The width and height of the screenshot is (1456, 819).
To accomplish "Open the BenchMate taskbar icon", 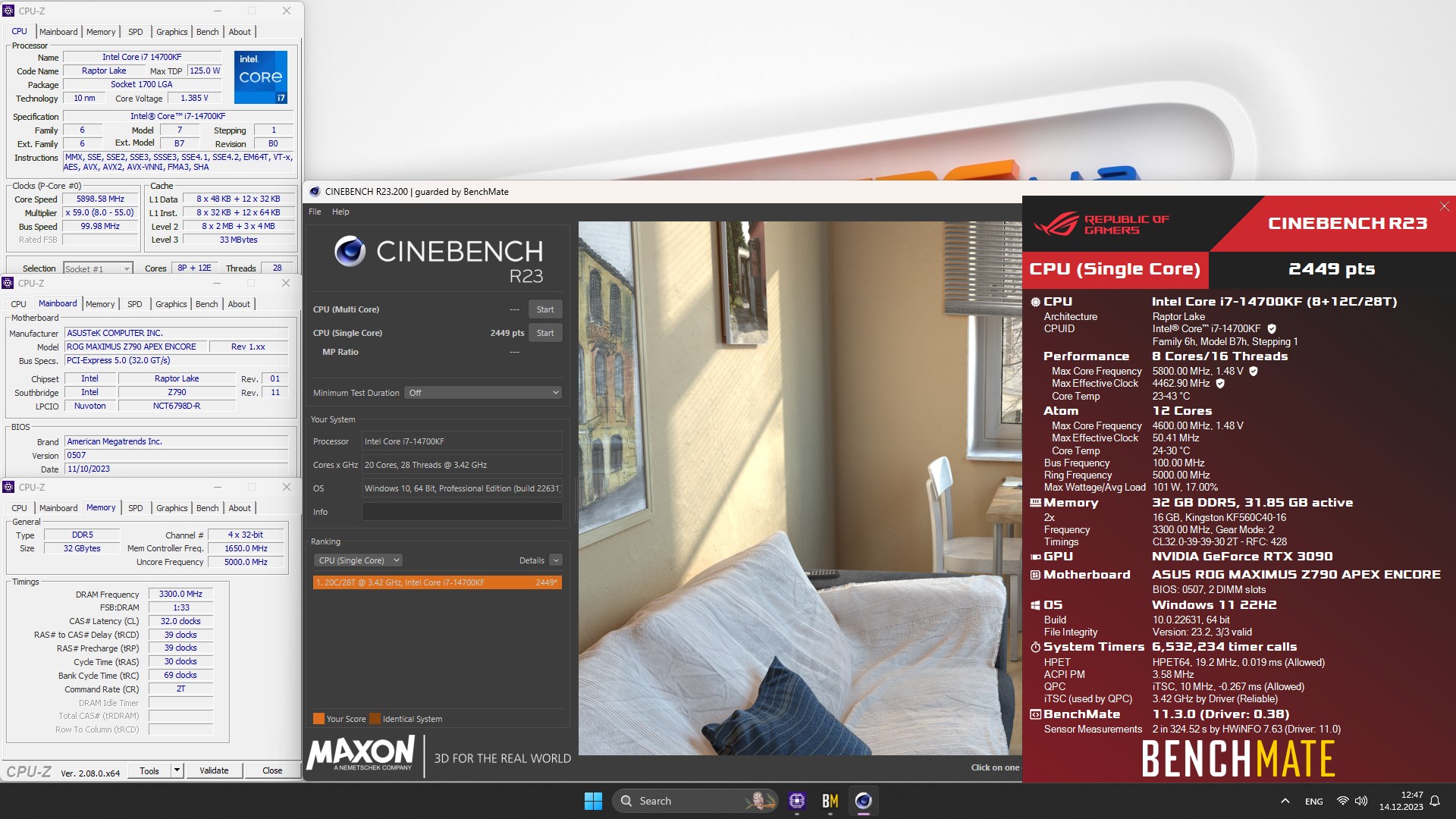I will point(830,801).
